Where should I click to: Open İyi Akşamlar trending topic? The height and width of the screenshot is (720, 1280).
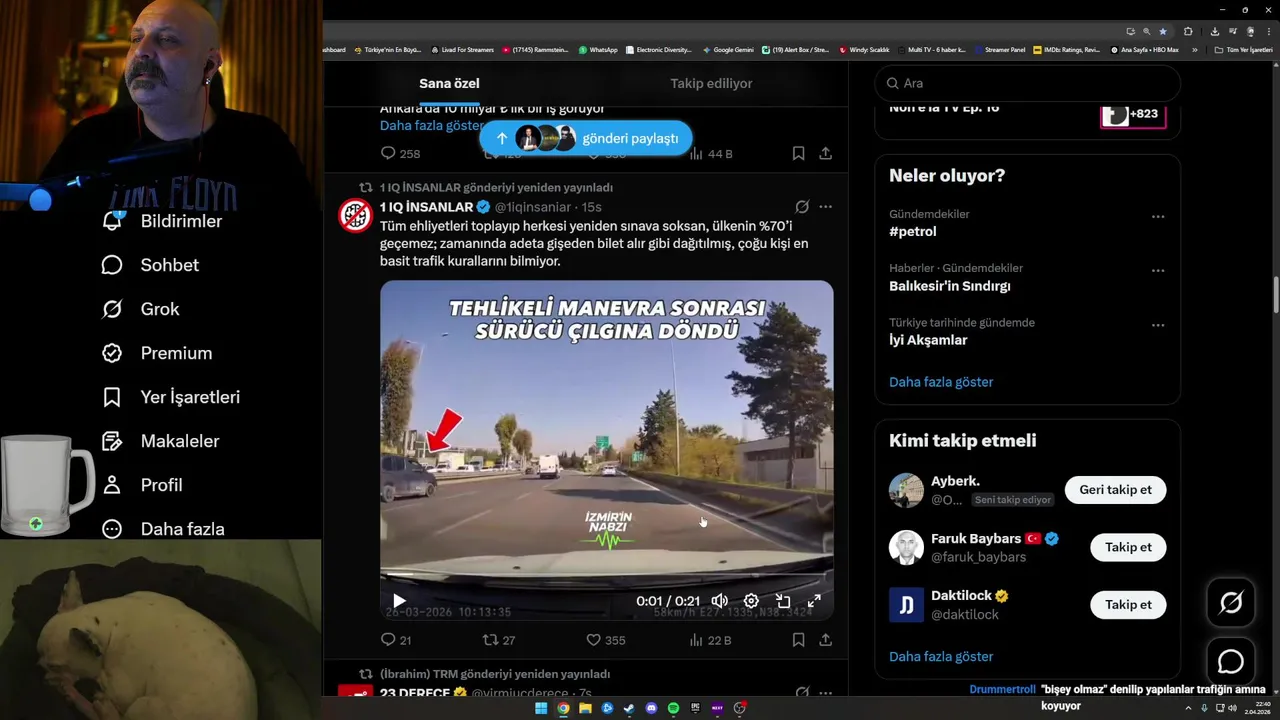(928, 340)
